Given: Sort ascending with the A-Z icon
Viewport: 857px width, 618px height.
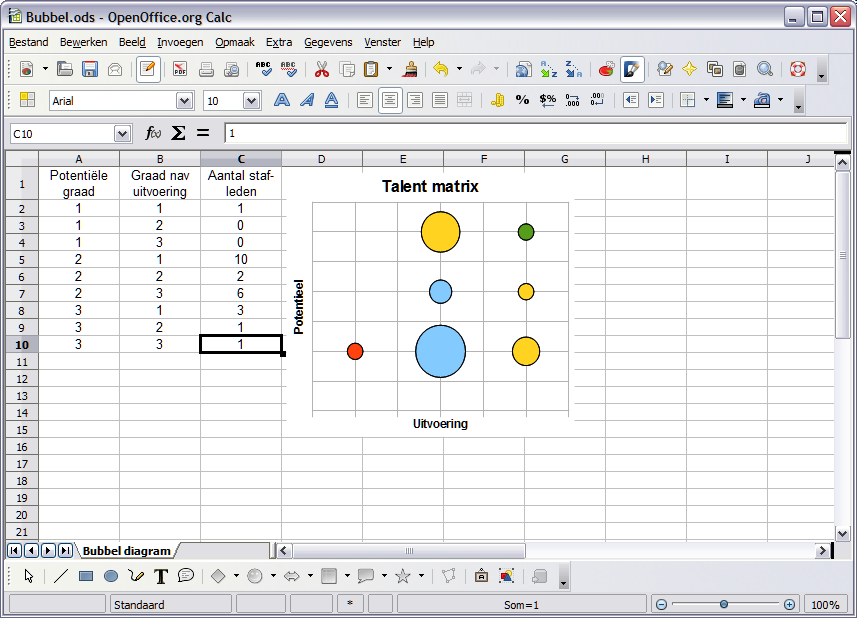Looking at the screenshot, I should tap(549, 69).
